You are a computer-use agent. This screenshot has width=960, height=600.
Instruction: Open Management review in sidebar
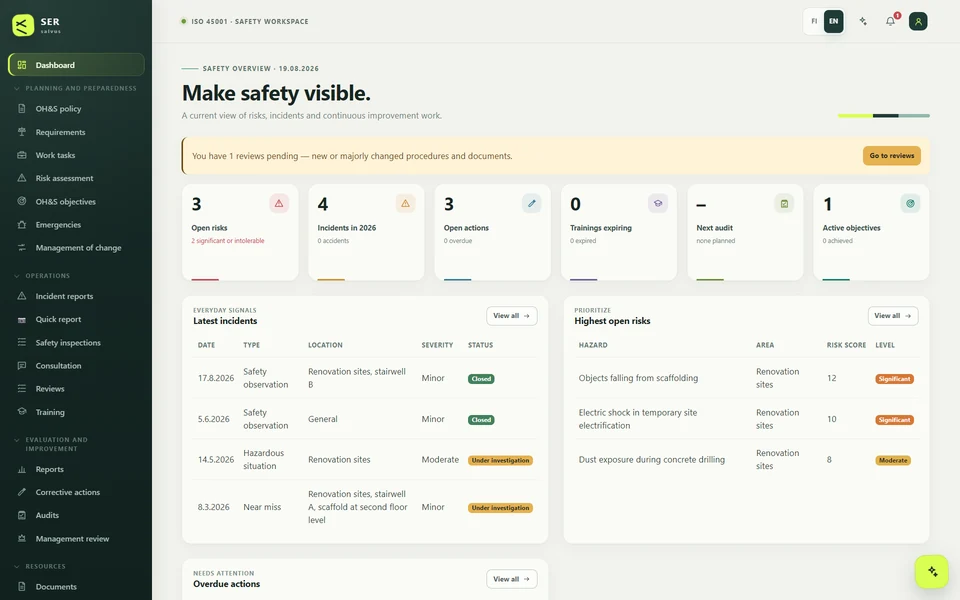(x=76, y=539)
